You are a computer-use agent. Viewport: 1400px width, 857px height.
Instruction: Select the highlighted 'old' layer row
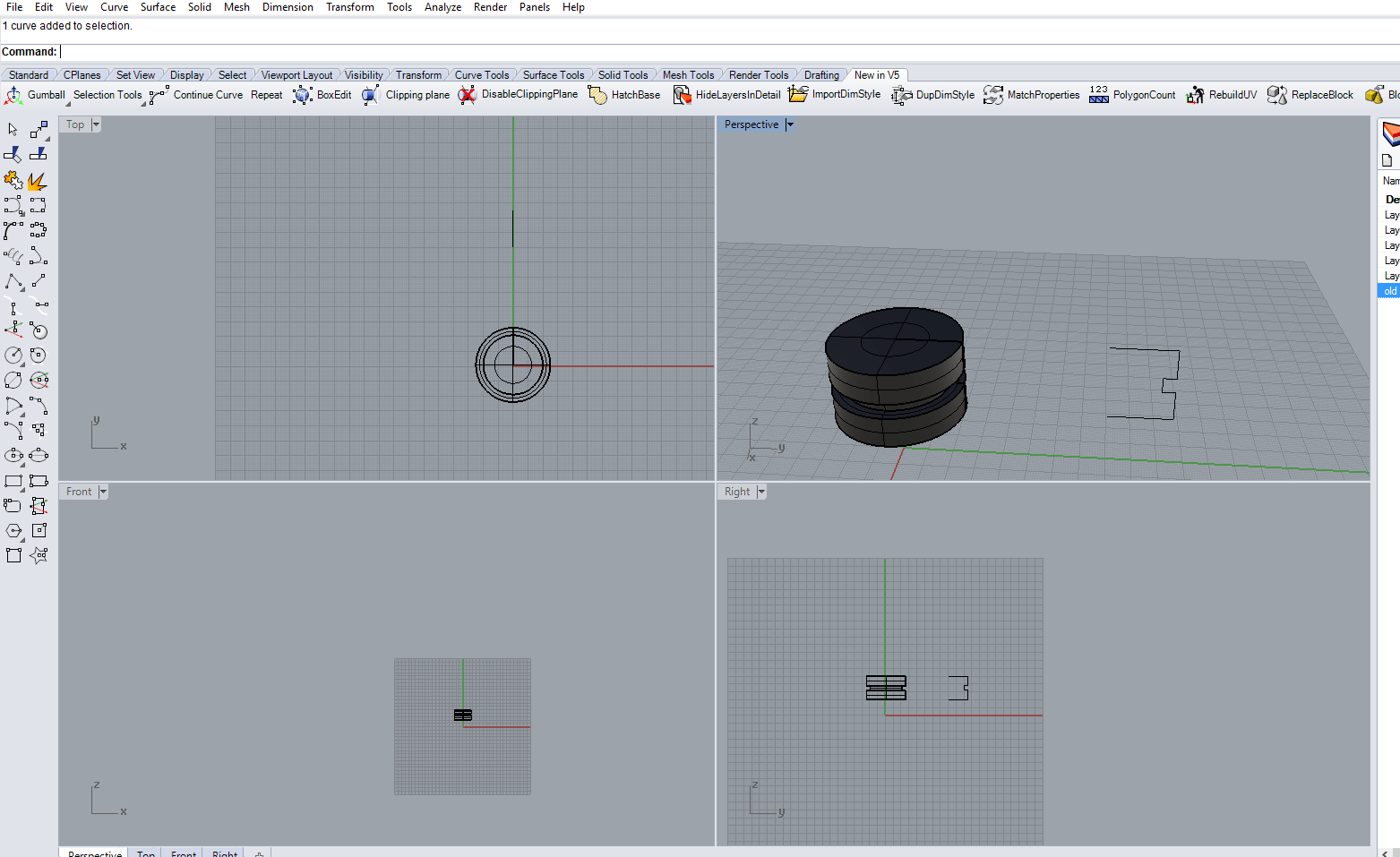[x=1389, y=291]
